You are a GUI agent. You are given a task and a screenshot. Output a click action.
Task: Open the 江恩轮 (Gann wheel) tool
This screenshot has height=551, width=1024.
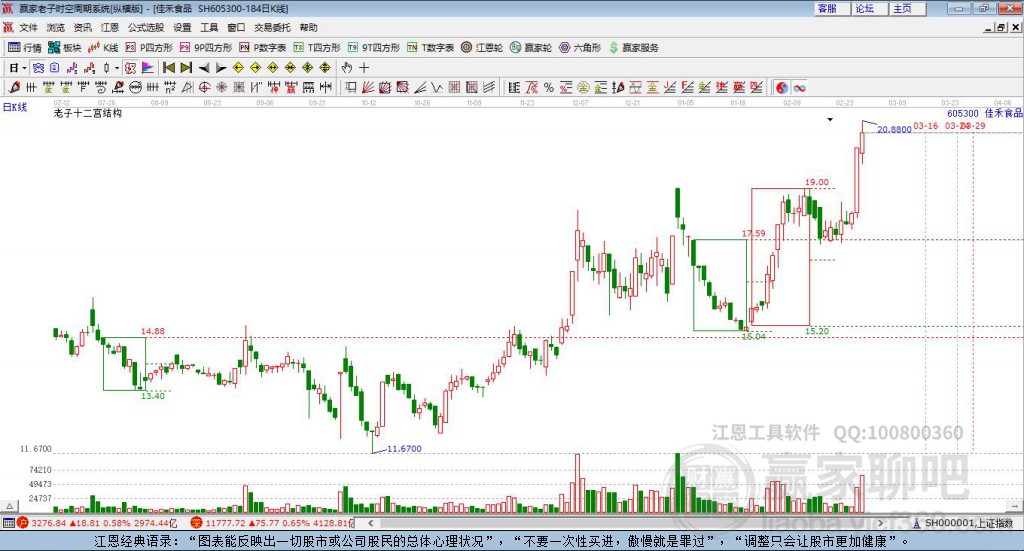click(x=482, y=48)
